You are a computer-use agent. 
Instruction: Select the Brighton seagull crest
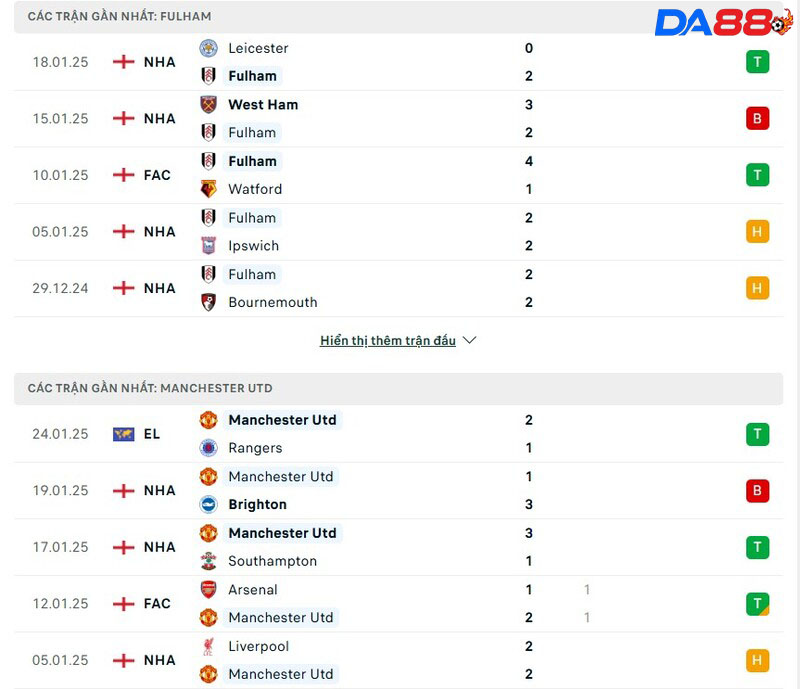point(208,505)
